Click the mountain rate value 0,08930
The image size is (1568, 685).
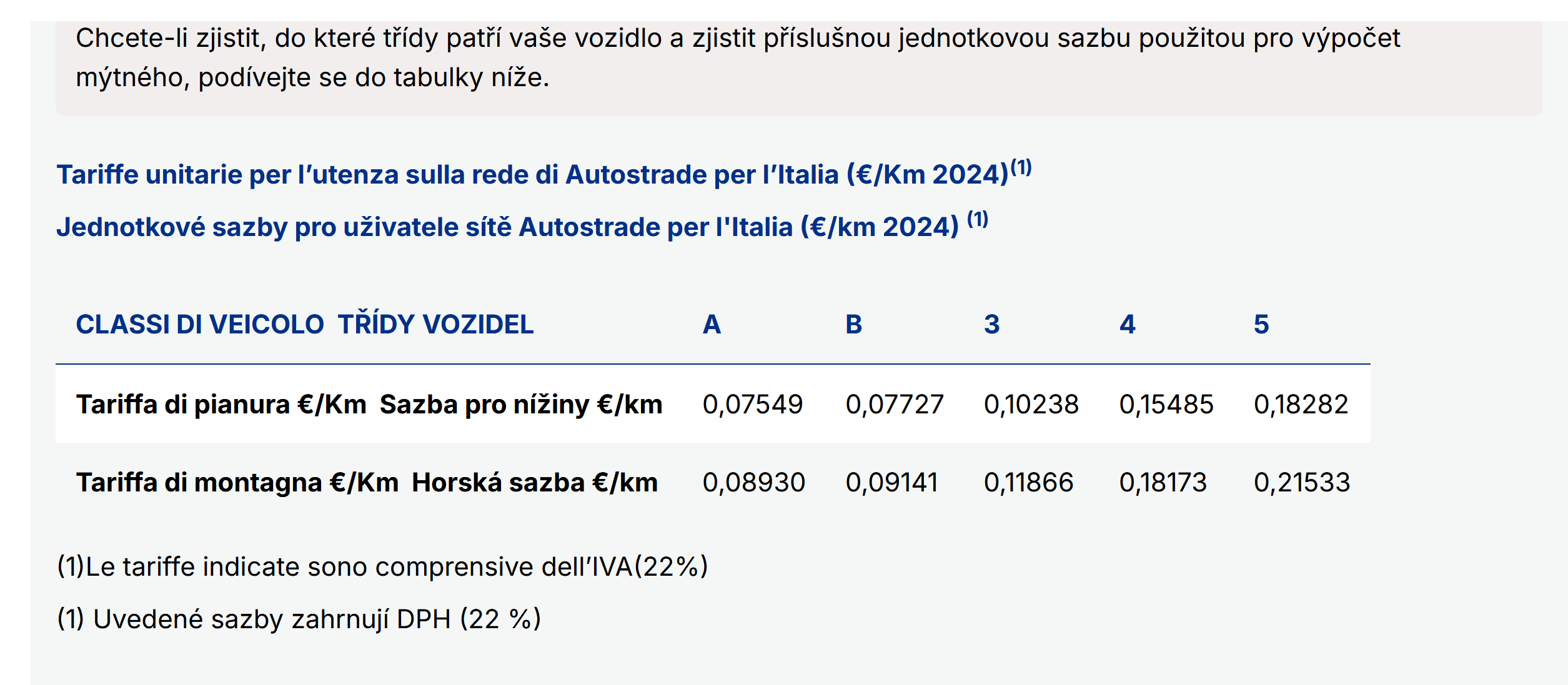click(x=753, y=483)
